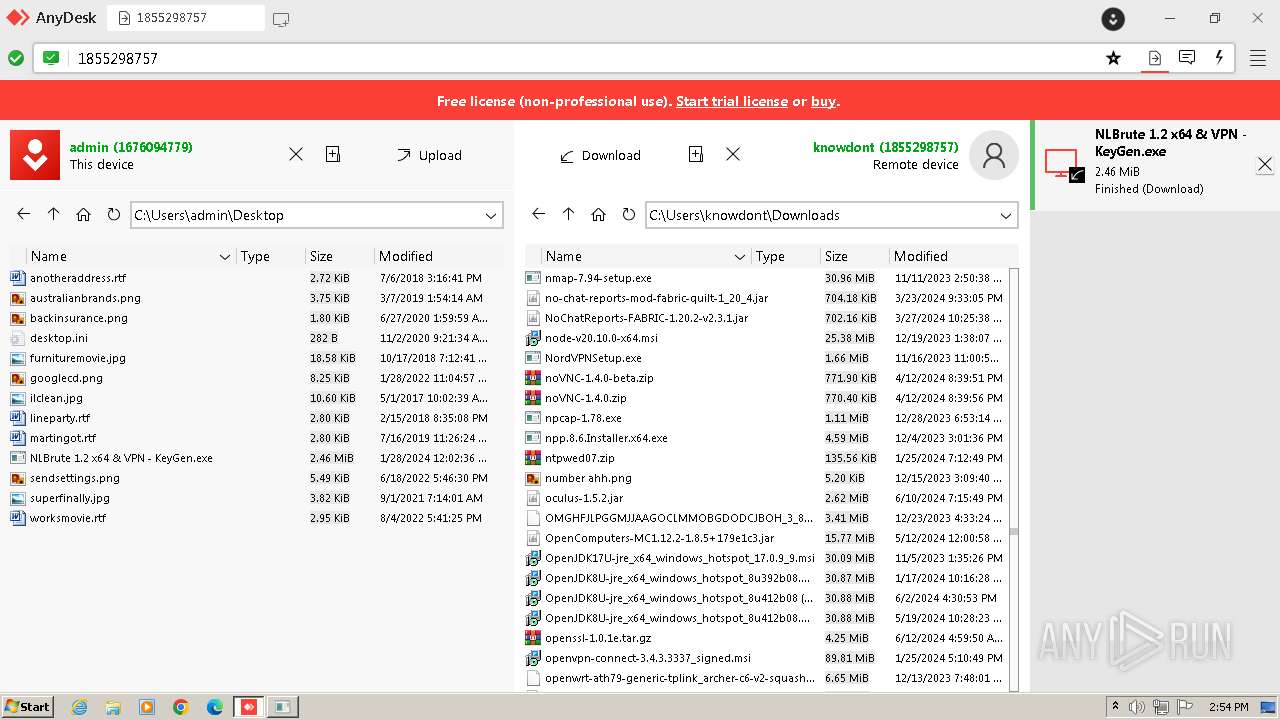This screenshot has width=1280, height=720.
Task: Select australianbrands.png in local pane
Action: [85, 298]
